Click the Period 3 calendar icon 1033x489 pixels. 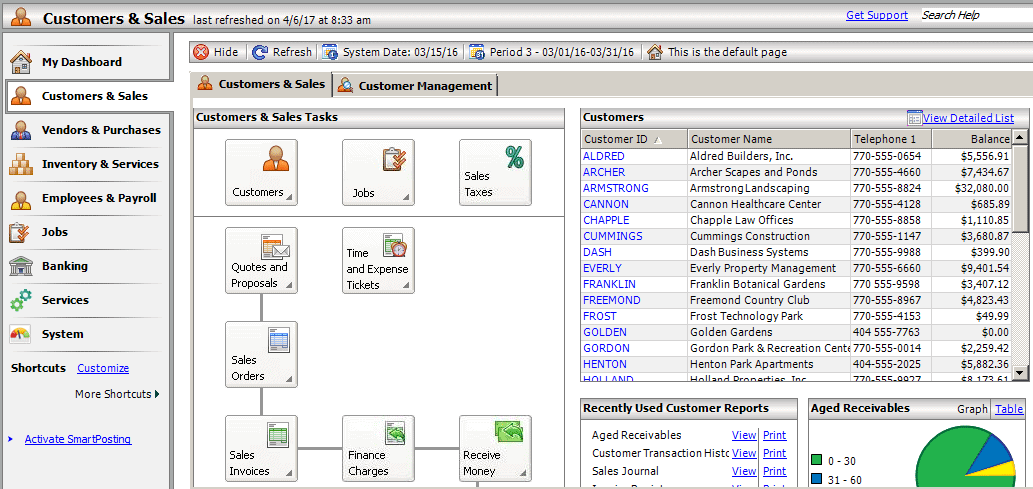pyautogui.click(x=477, y=52)
